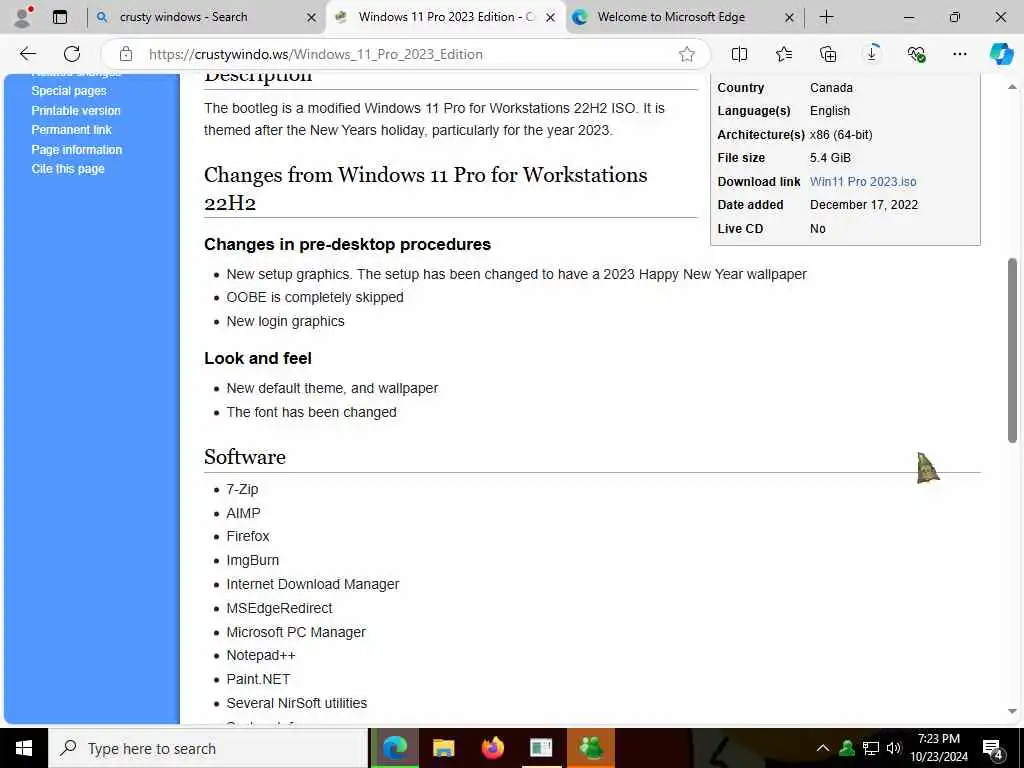The image size is (1024, 768).
Task: Show hidden system tray icons
Action: tap(823, 748)
